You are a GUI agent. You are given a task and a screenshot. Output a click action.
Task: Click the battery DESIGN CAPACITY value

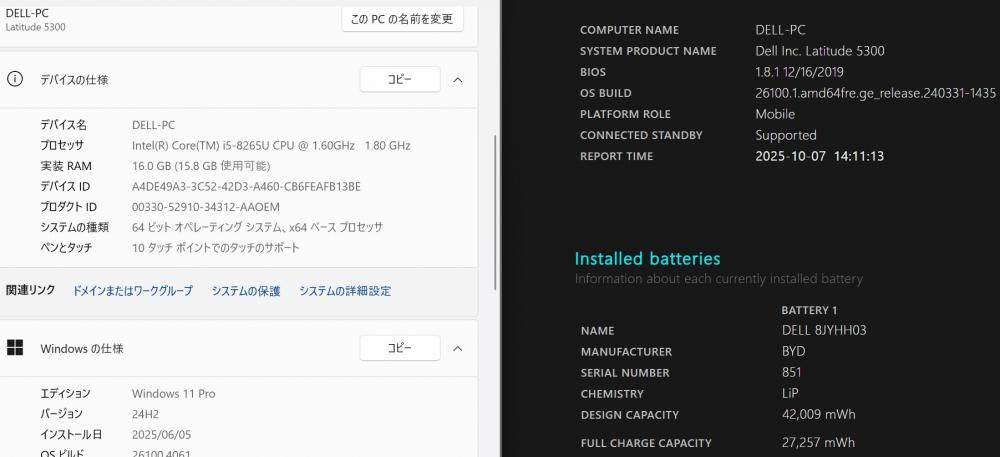coord(818,415)
